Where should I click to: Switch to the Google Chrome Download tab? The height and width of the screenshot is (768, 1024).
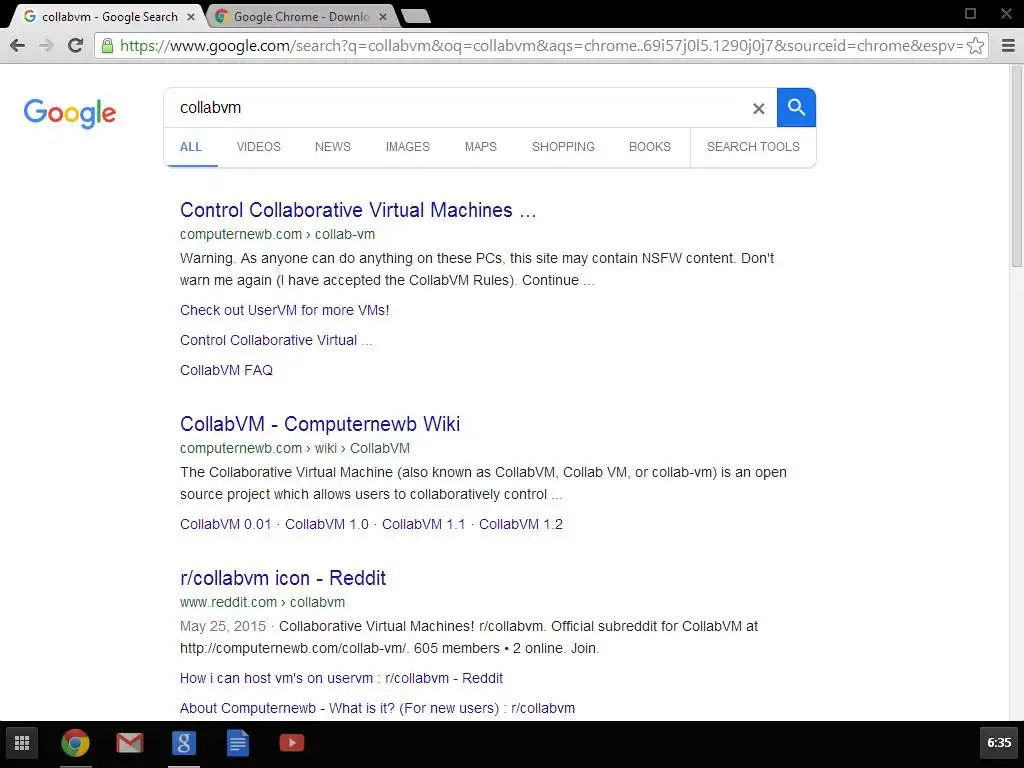301,17
